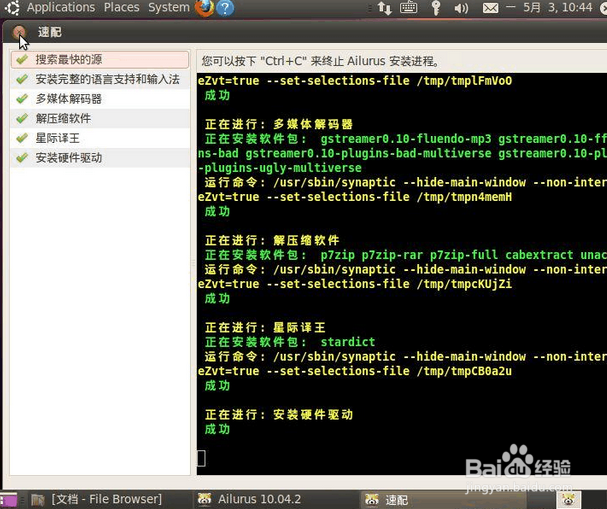The height and width of the screenshot is (509, 607).
Task: Open the mail envelope indicator
Action: point(490,8)
